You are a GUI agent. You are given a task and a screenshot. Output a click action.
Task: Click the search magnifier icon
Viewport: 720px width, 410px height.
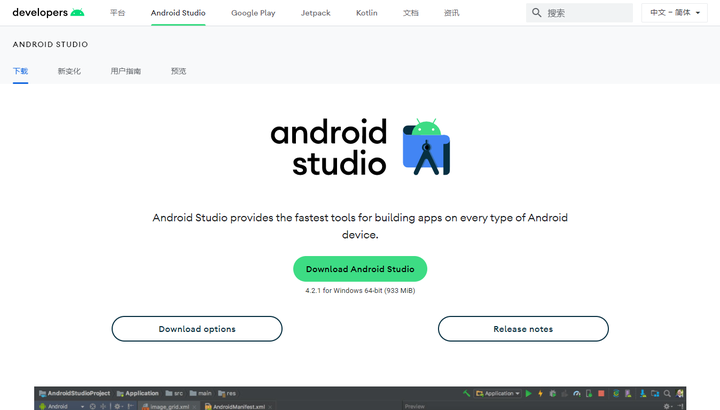point(536,13)
